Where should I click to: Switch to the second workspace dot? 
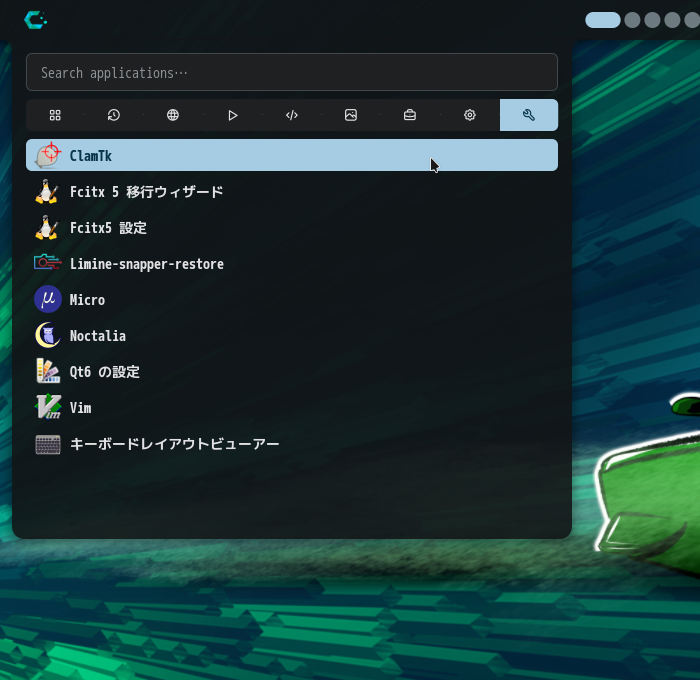[x=632, y=20]
